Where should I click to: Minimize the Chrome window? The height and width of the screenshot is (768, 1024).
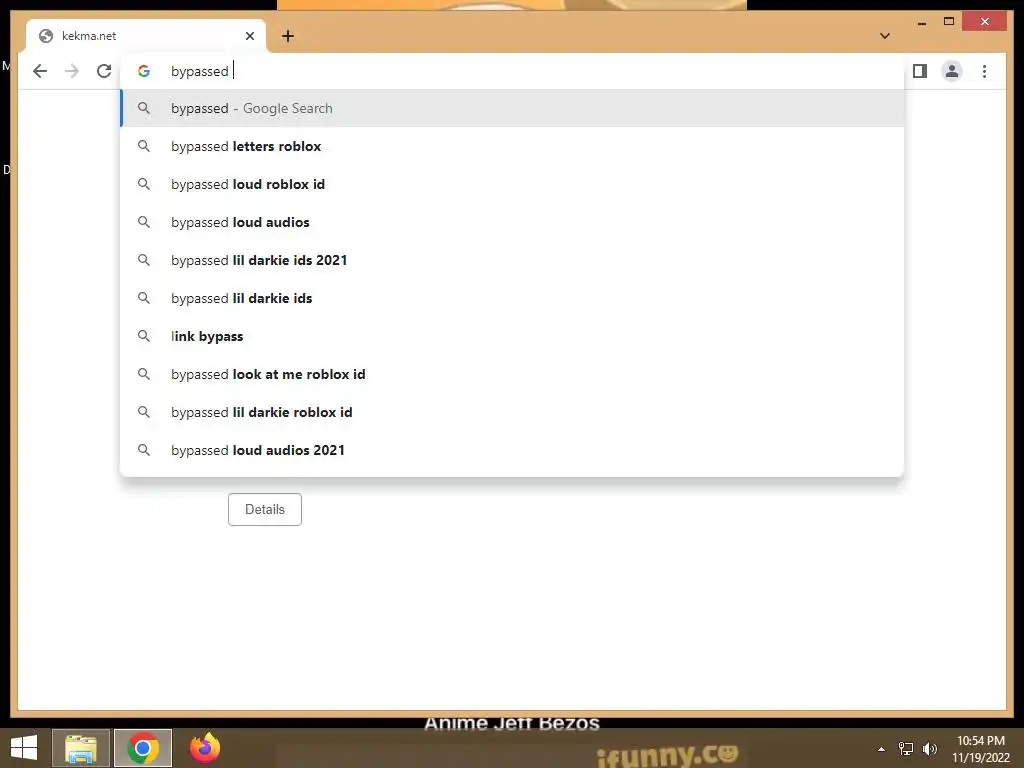[921, 22]
